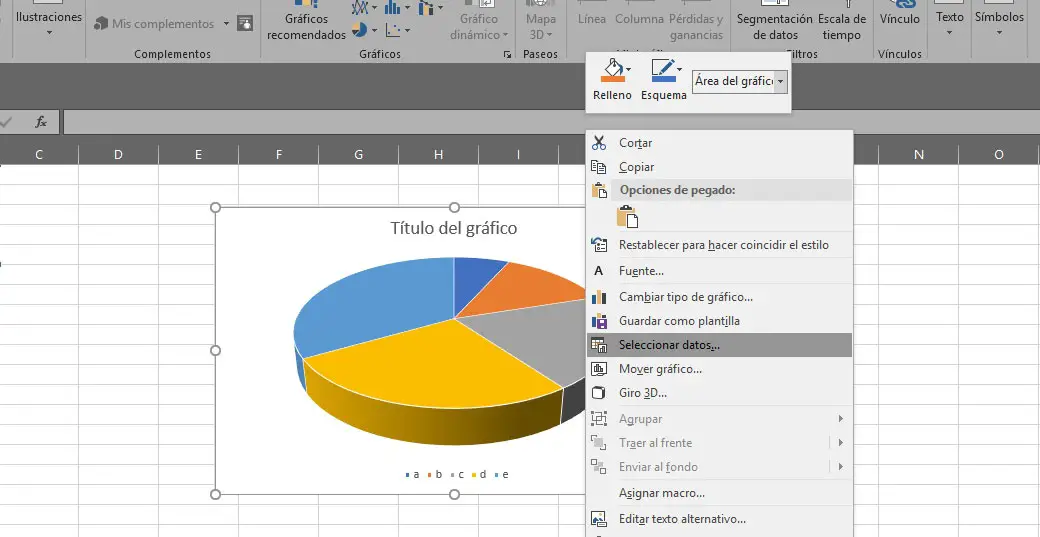The width and height of the screenshot is (1040, 537).
Task: Expand the Agrupar submenu arrow
Action: (840, 418)
